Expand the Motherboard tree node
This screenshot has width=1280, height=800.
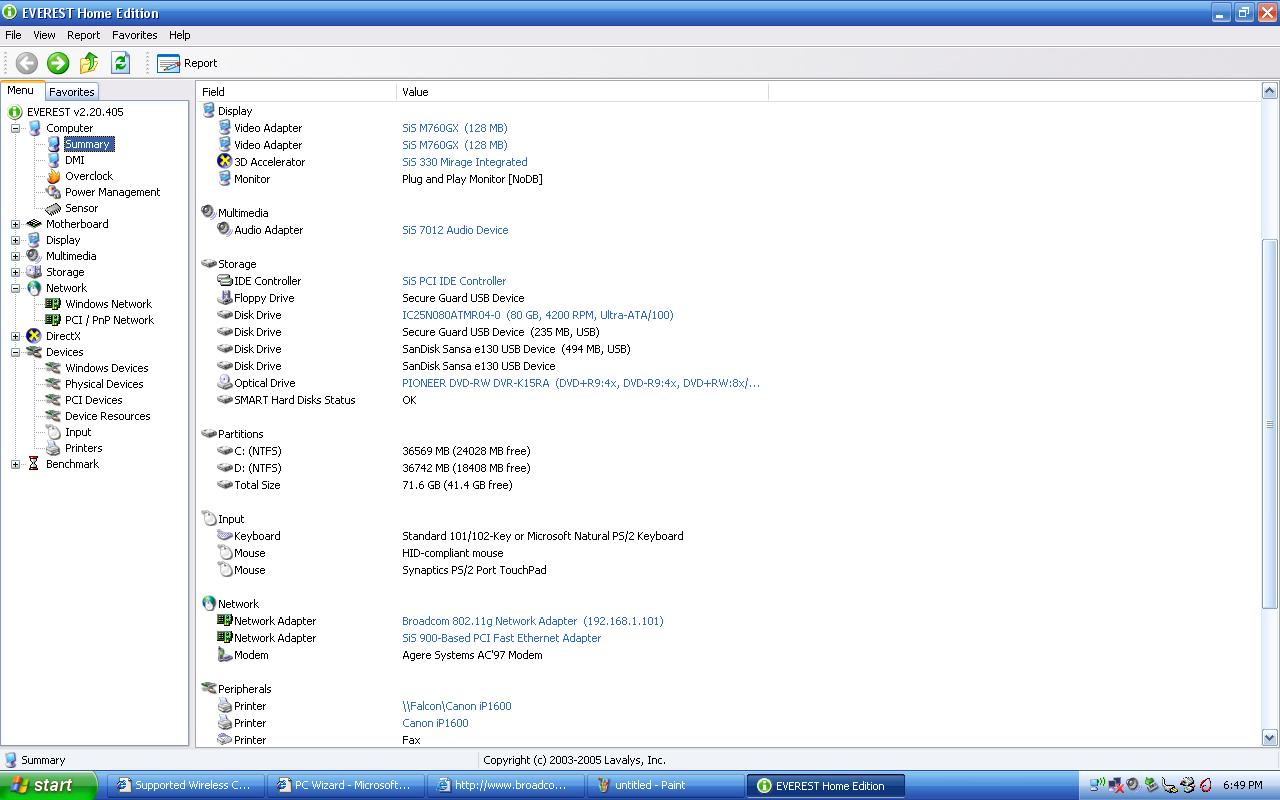15,224
